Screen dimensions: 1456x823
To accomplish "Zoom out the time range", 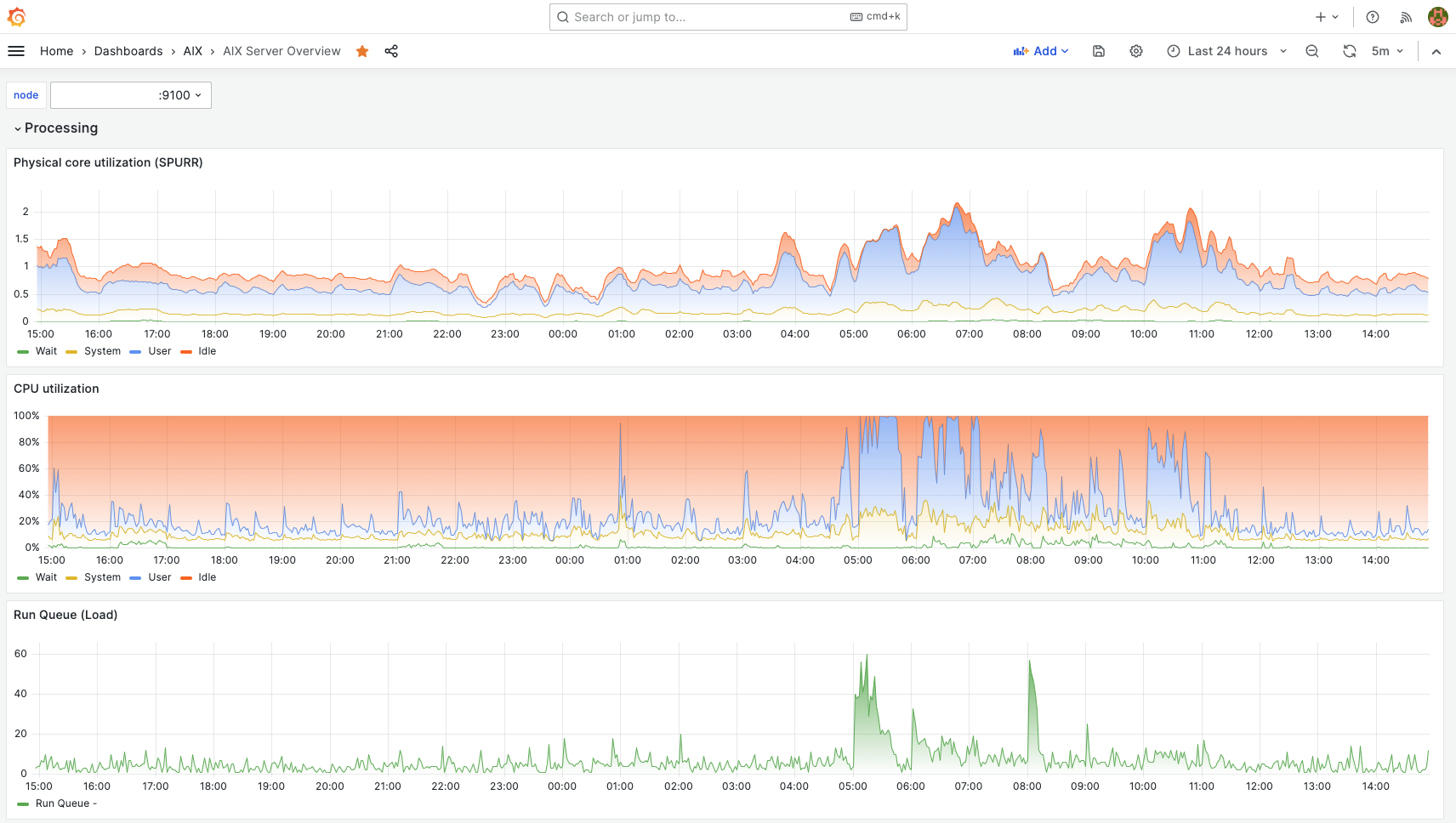I will (1311, 51).
